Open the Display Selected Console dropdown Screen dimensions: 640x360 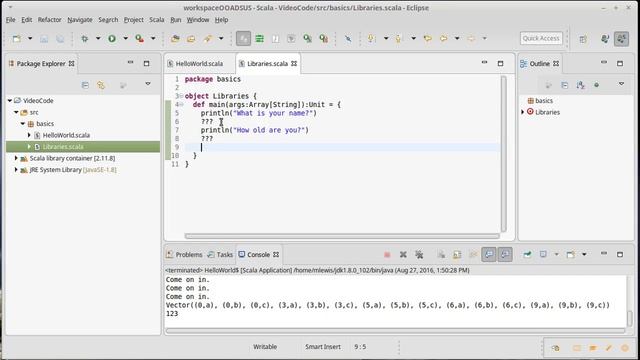click(556, 255)
